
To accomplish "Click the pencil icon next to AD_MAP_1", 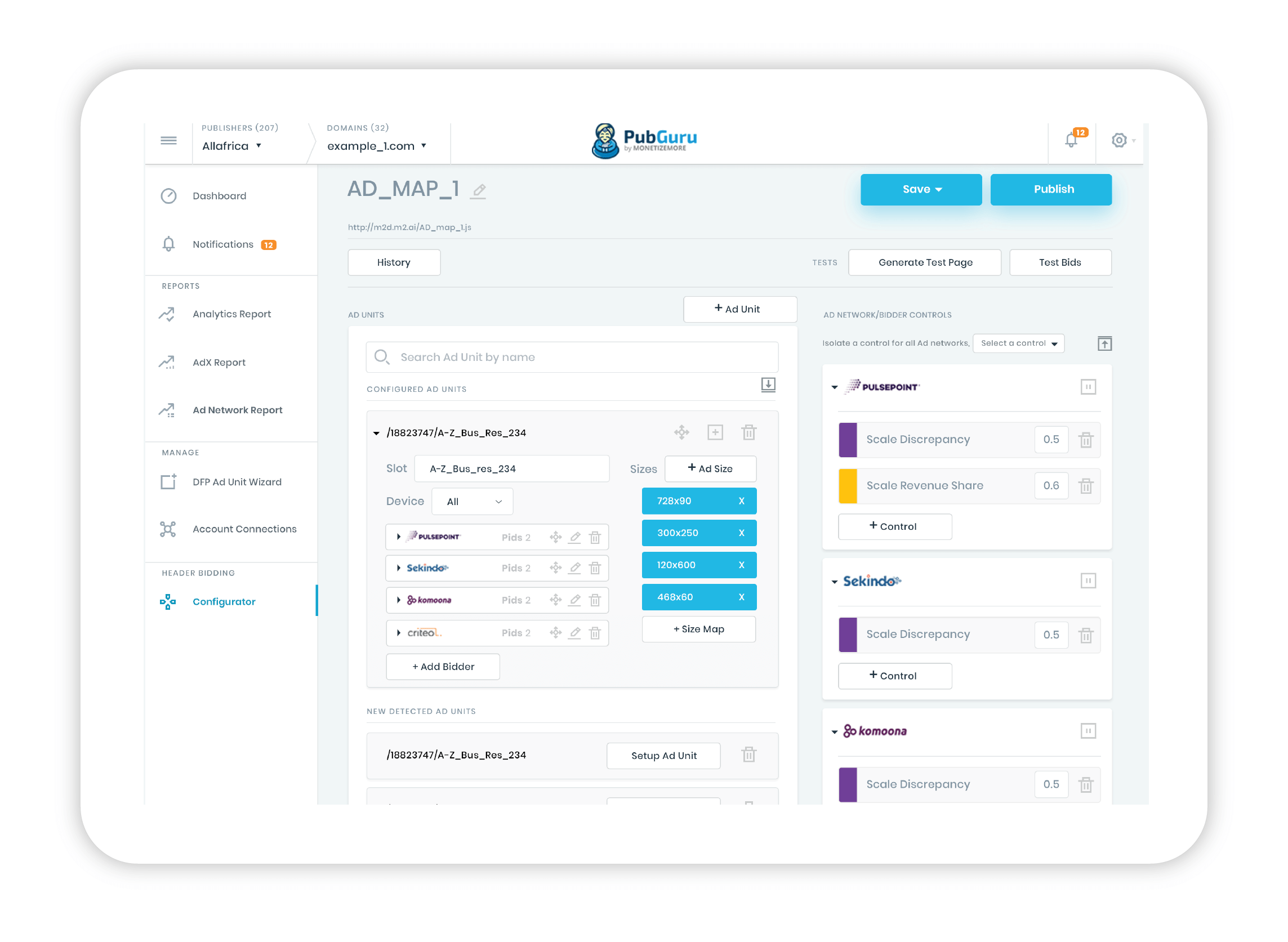I will [x=479, y=190].
